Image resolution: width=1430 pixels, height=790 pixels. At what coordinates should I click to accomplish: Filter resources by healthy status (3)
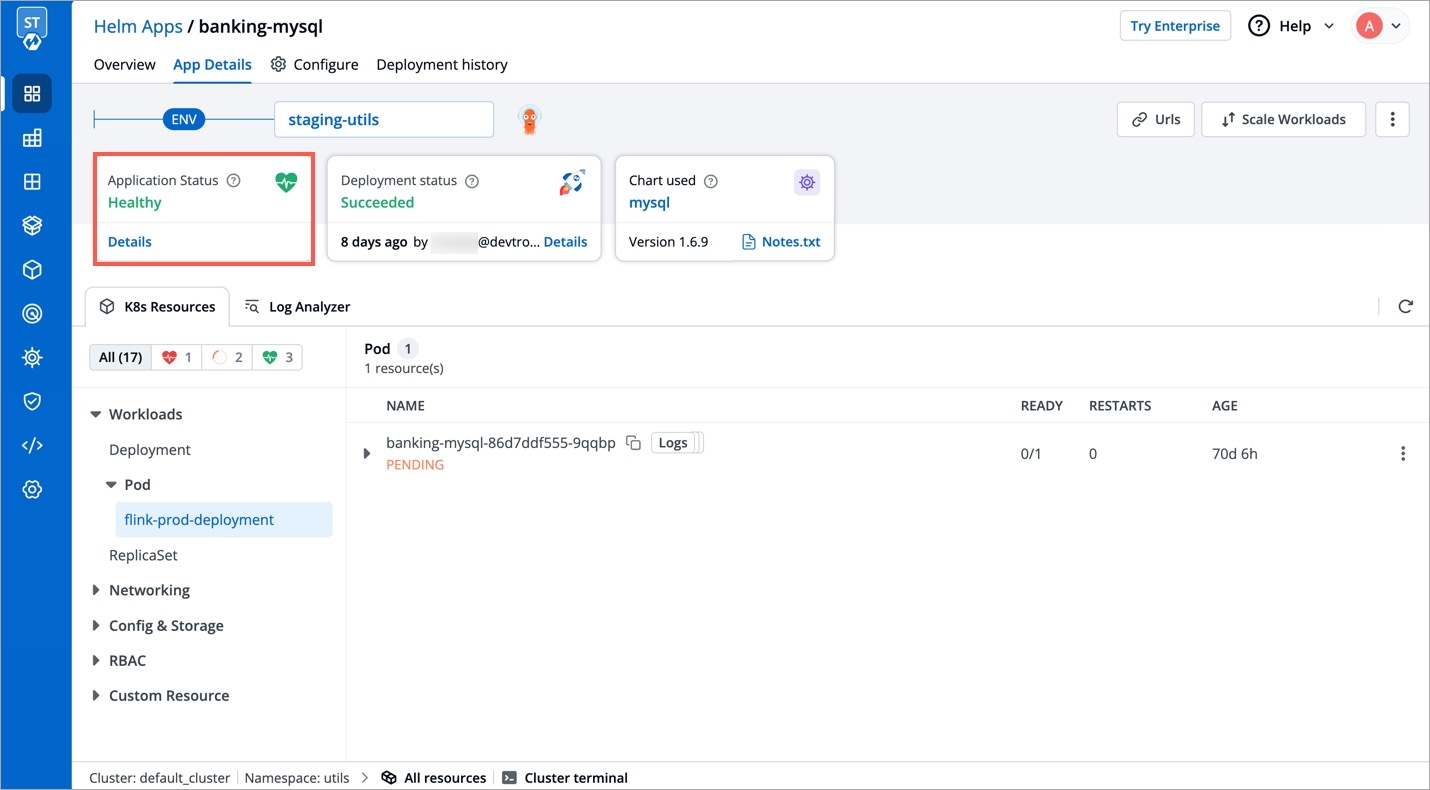coord(277,357)
